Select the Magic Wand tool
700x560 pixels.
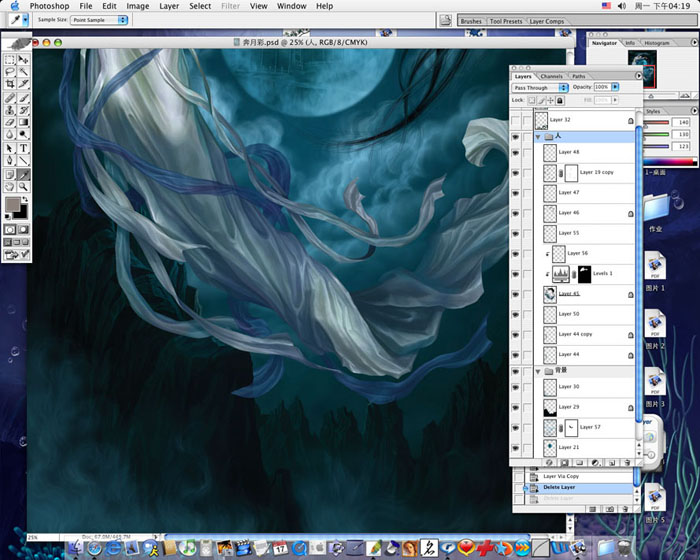23,71
